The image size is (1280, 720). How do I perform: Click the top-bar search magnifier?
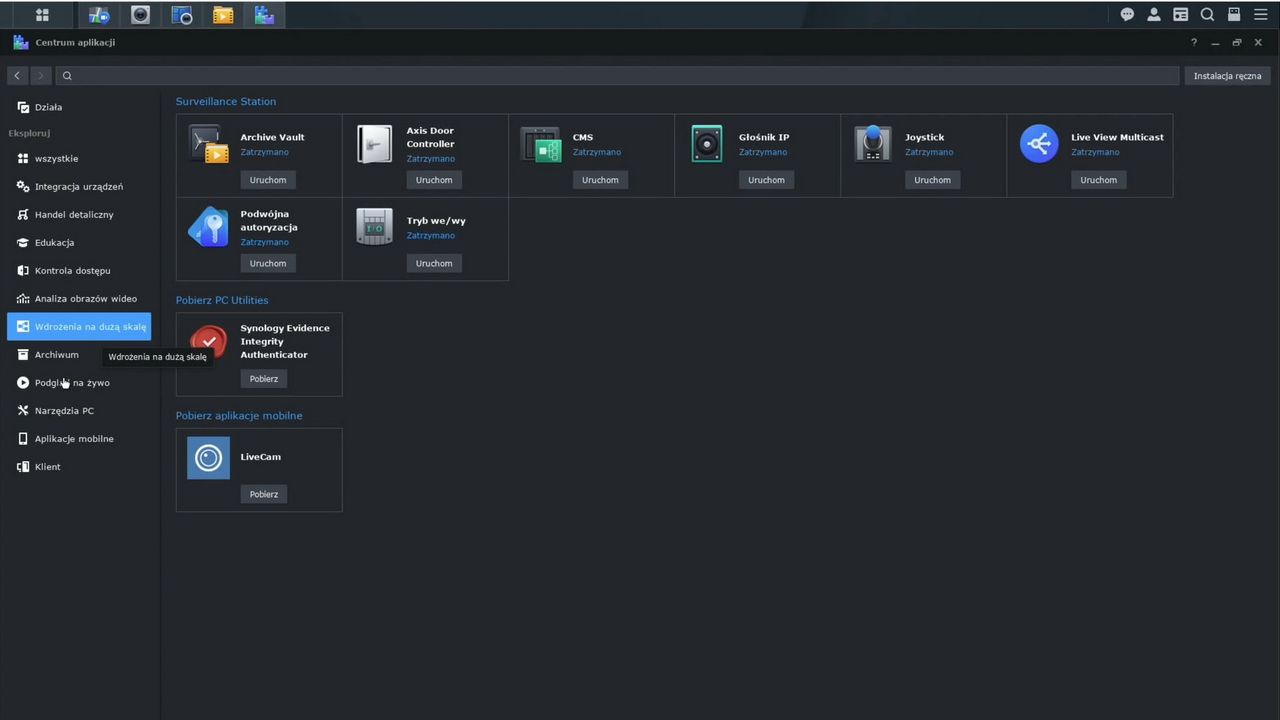click(x=1207, y=14)
